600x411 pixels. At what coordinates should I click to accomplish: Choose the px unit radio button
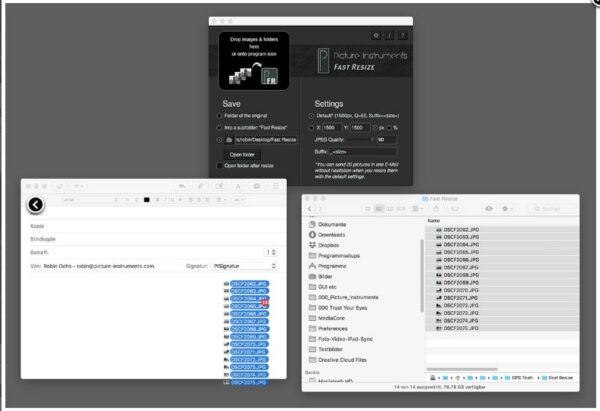[x=375, y=127]
